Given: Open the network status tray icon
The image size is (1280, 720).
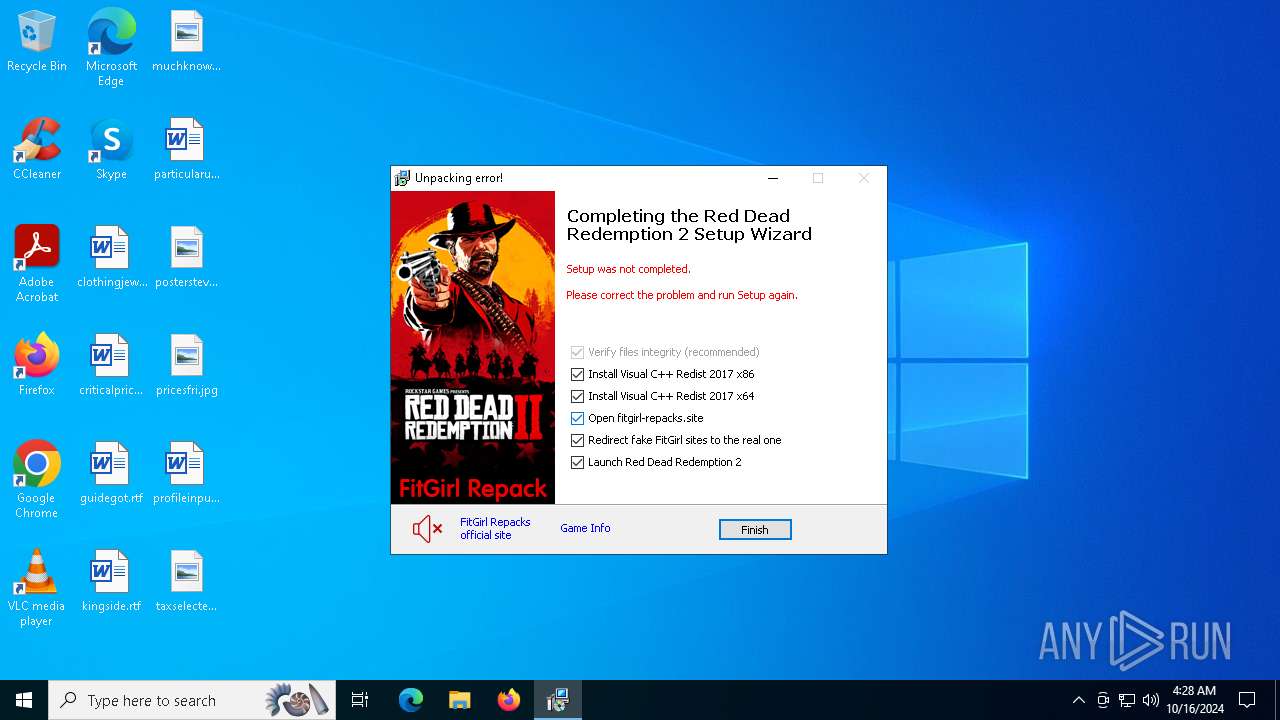Looking at the screenshot, I should 1127,700.
